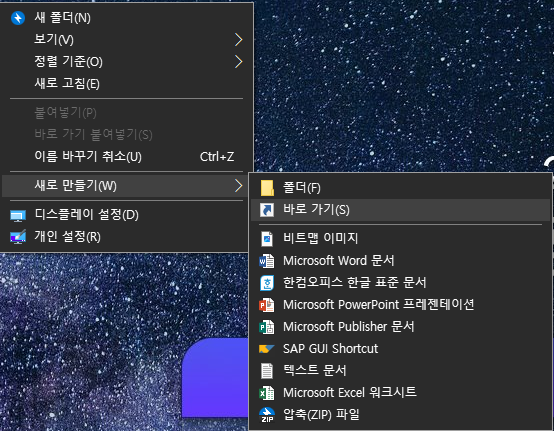The width and height of the screenshot is (554, 431).
Task: Expand the 정렬 기준(O) submenu arrow
Action: pos(239,62)
